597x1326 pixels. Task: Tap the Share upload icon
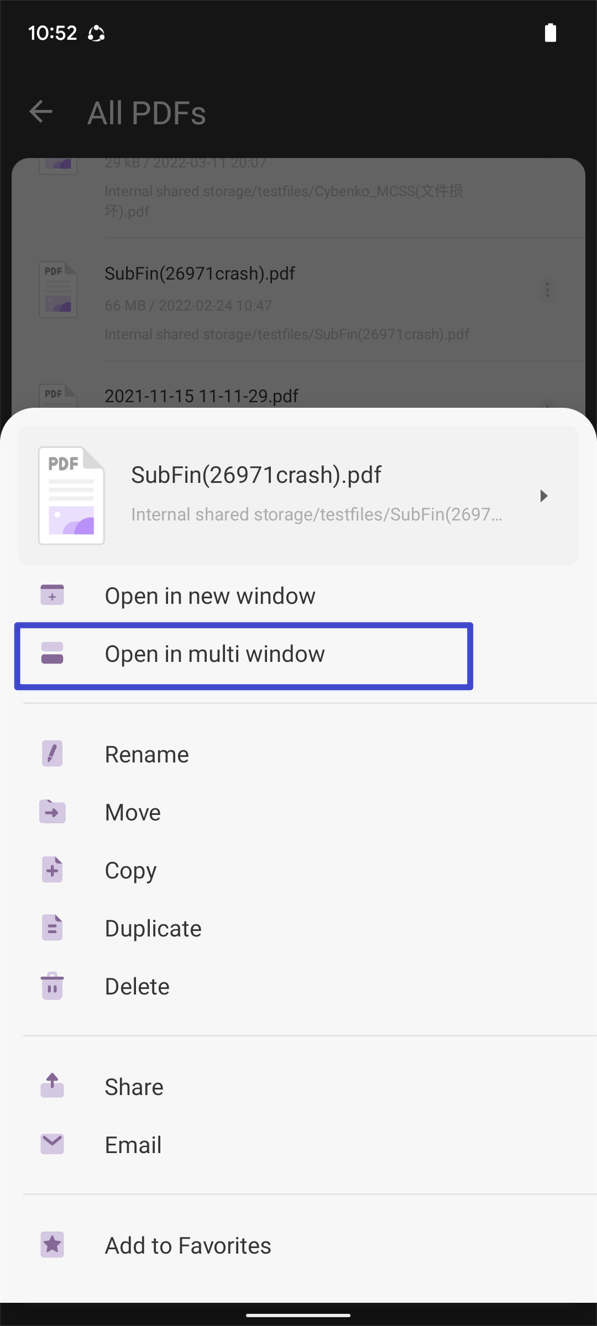pos(52,1086)
